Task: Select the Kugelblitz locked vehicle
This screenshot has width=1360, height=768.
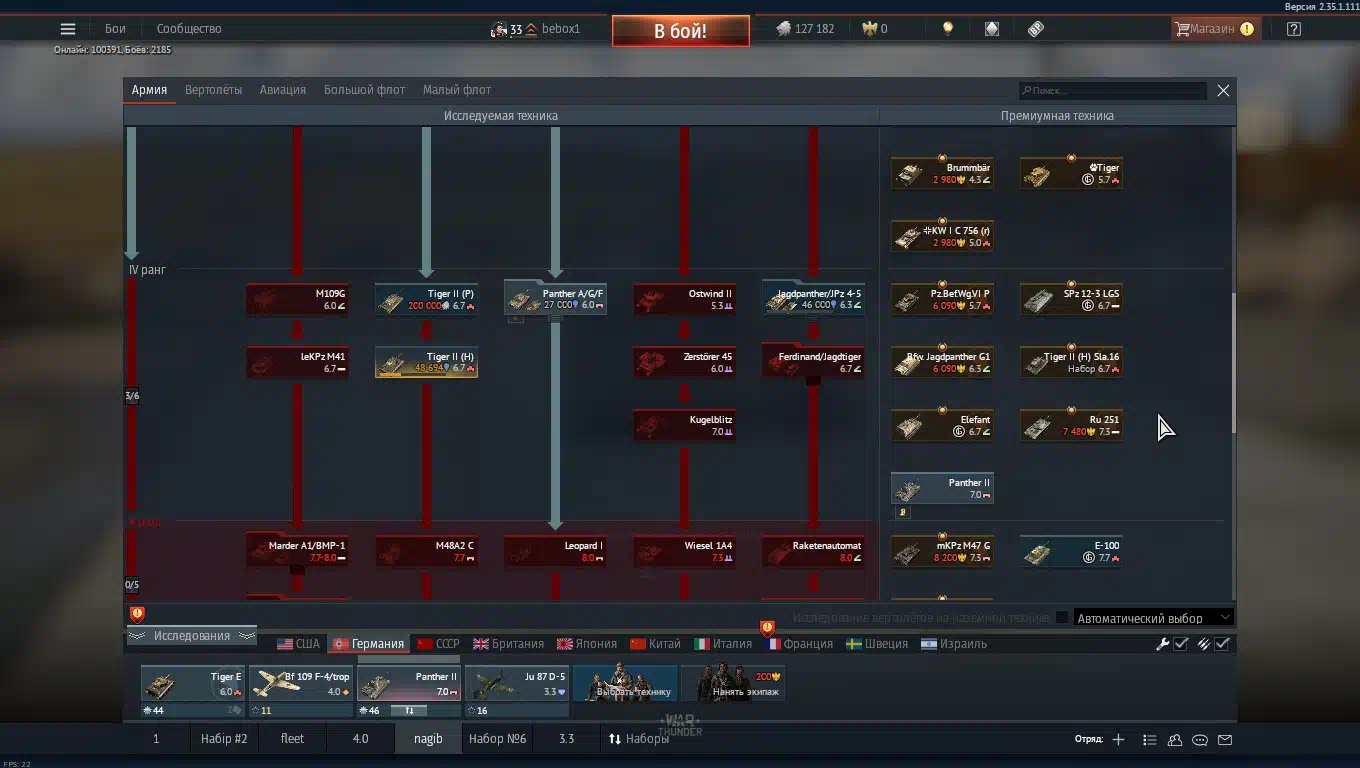Action: tap(684, 425)
